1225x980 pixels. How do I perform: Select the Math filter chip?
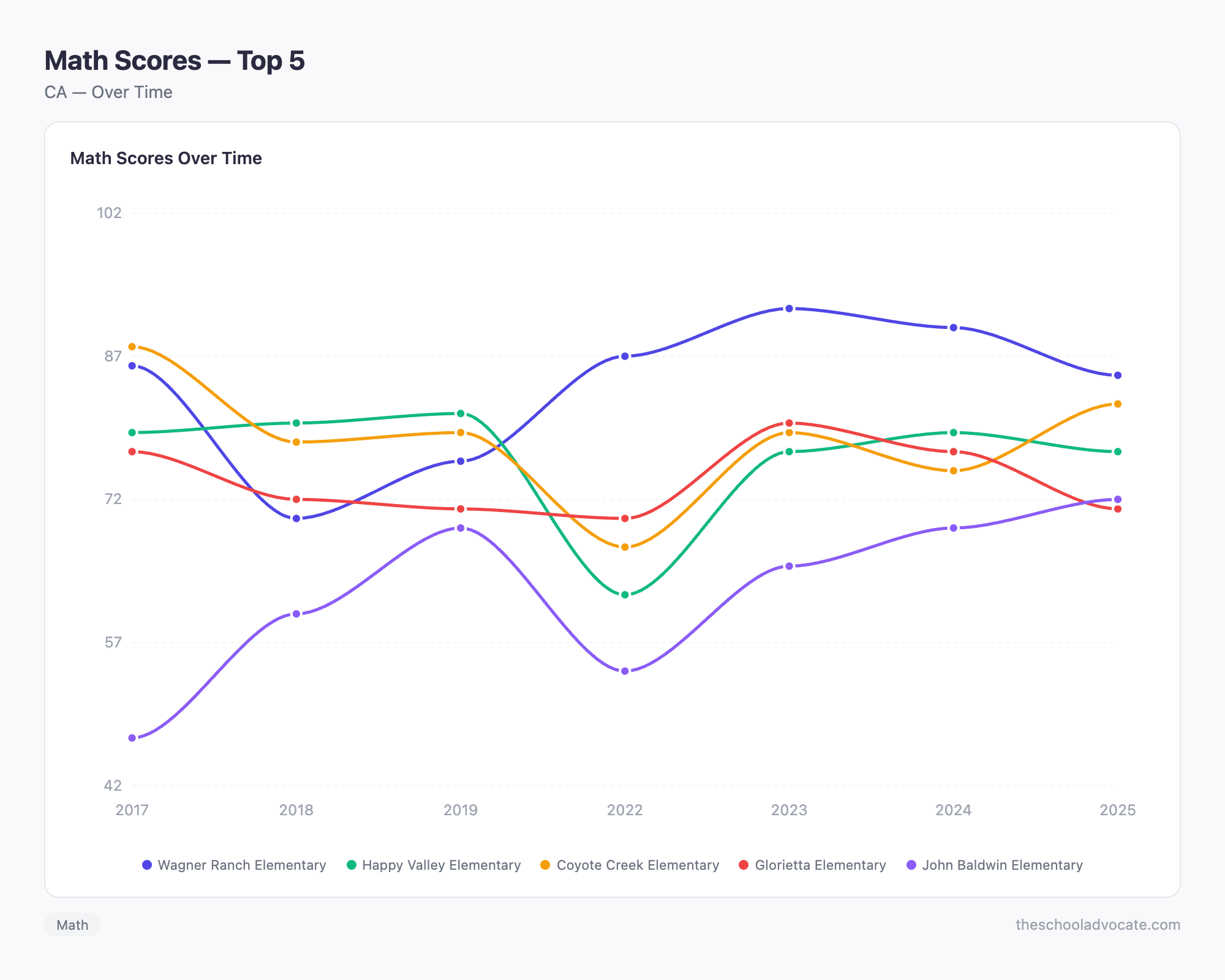[72, 925]
